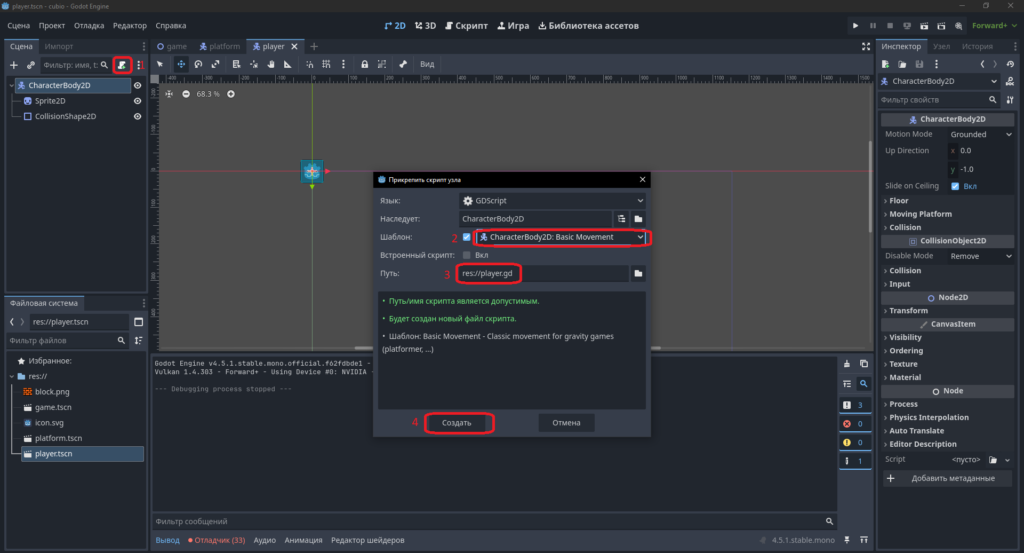The height and width of the screenshot is (553, 1024).
Task: Add new child node plus icon
Action: [x=14, y=65]
